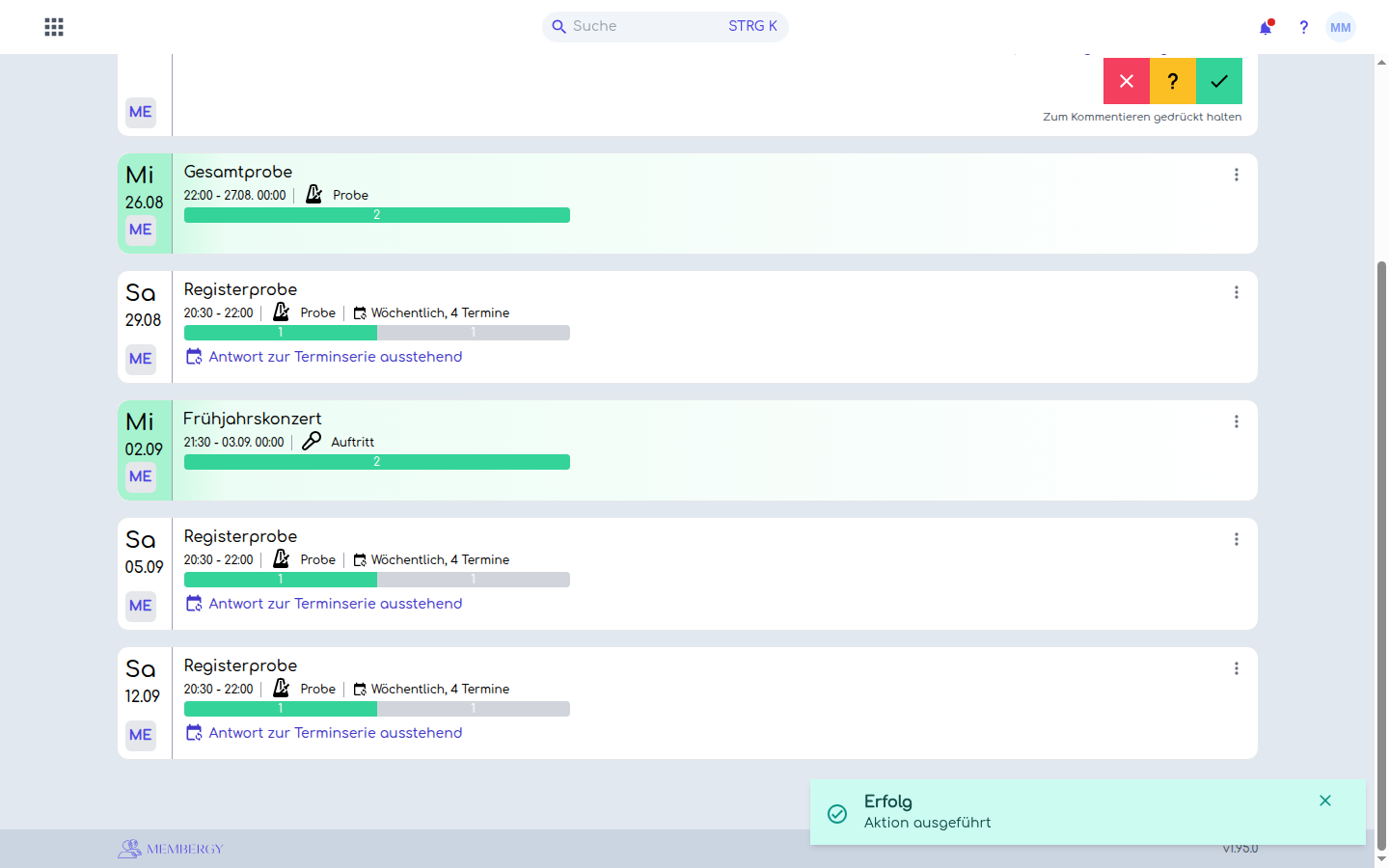Viewport: 1389px width, 868px height.
Task: Open the help question mark icon
Action: (x=1303, y=27)
